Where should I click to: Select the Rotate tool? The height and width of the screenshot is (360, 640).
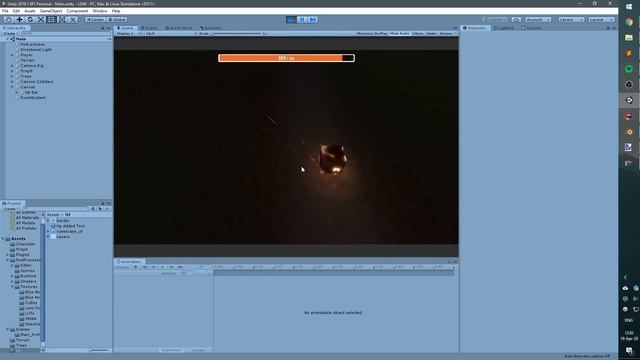pos(30,20)
